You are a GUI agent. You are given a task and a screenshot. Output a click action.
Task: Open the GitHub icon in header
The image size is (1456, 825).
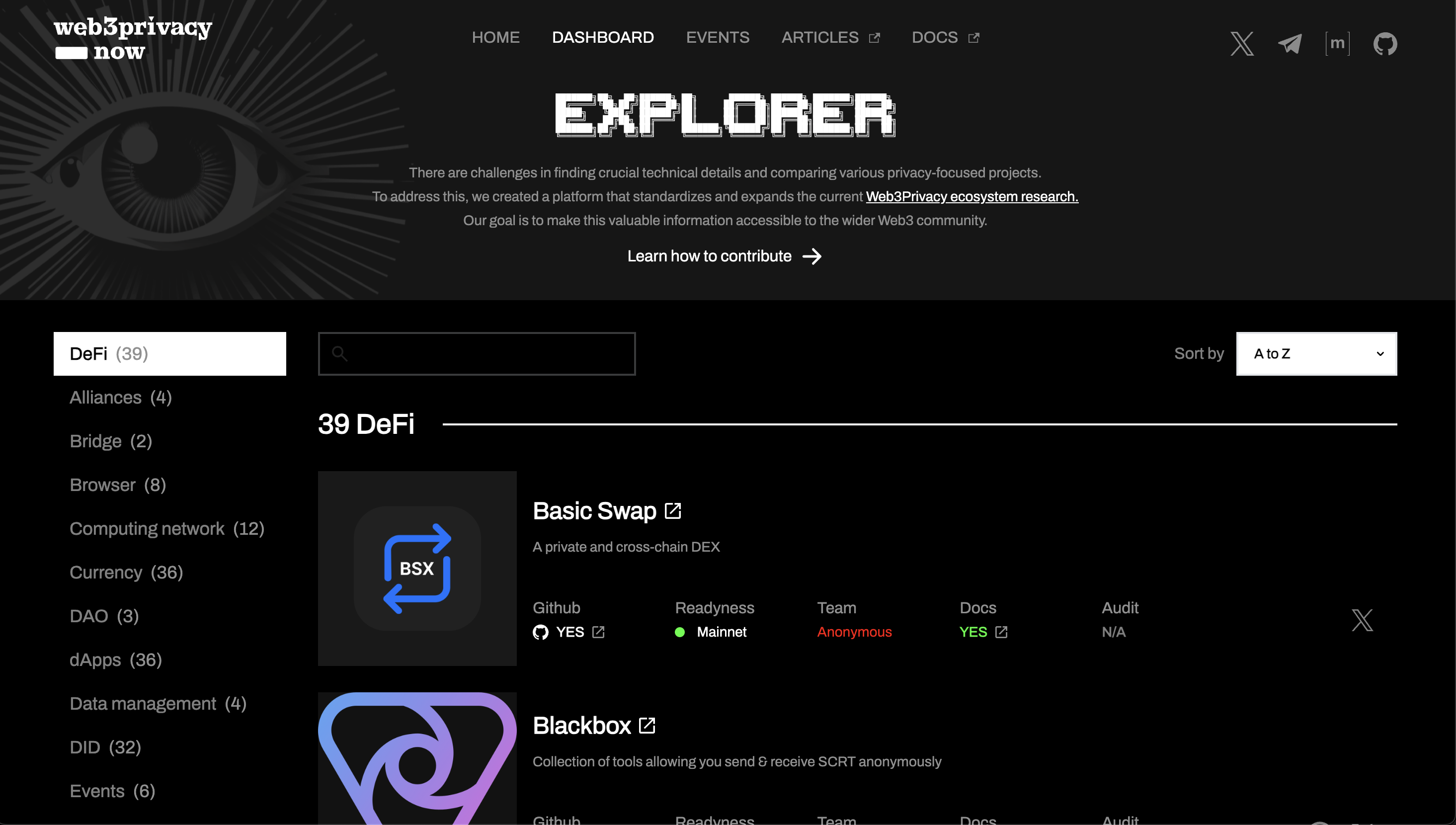[1385, 44]
